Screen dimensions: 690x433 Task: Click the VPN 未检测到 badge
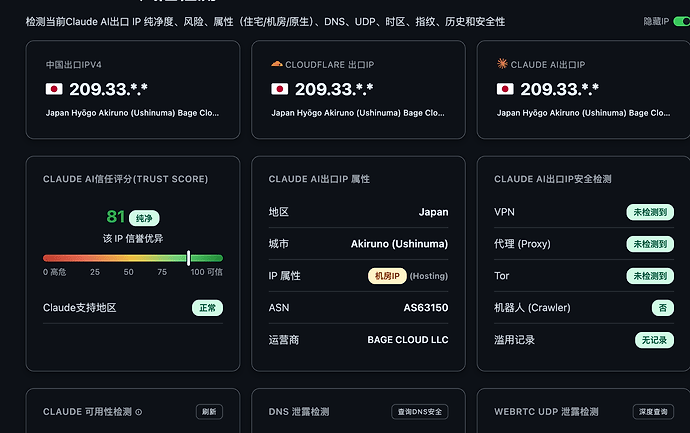[650, 212]
